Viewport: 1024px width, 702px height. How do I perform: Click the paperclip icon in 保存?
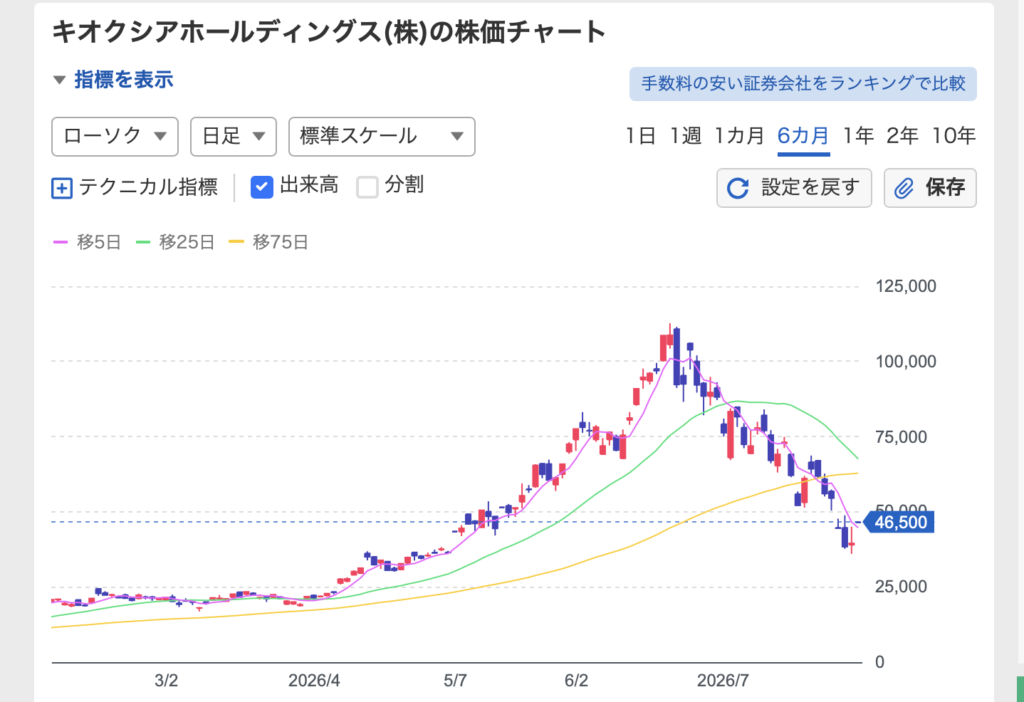click(904, 189)
